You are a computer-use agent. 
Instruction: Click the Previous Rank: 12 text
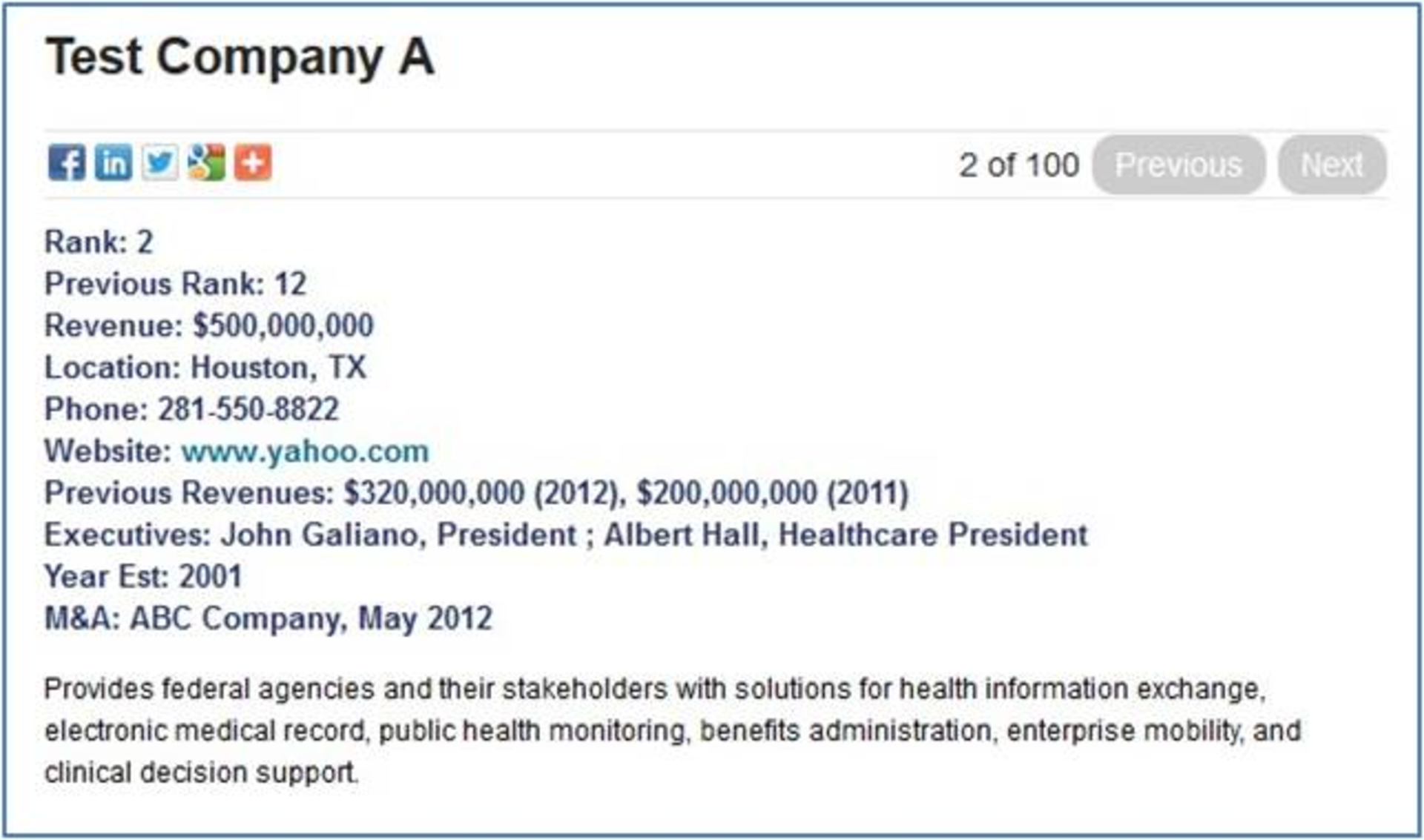click(175, 284)
